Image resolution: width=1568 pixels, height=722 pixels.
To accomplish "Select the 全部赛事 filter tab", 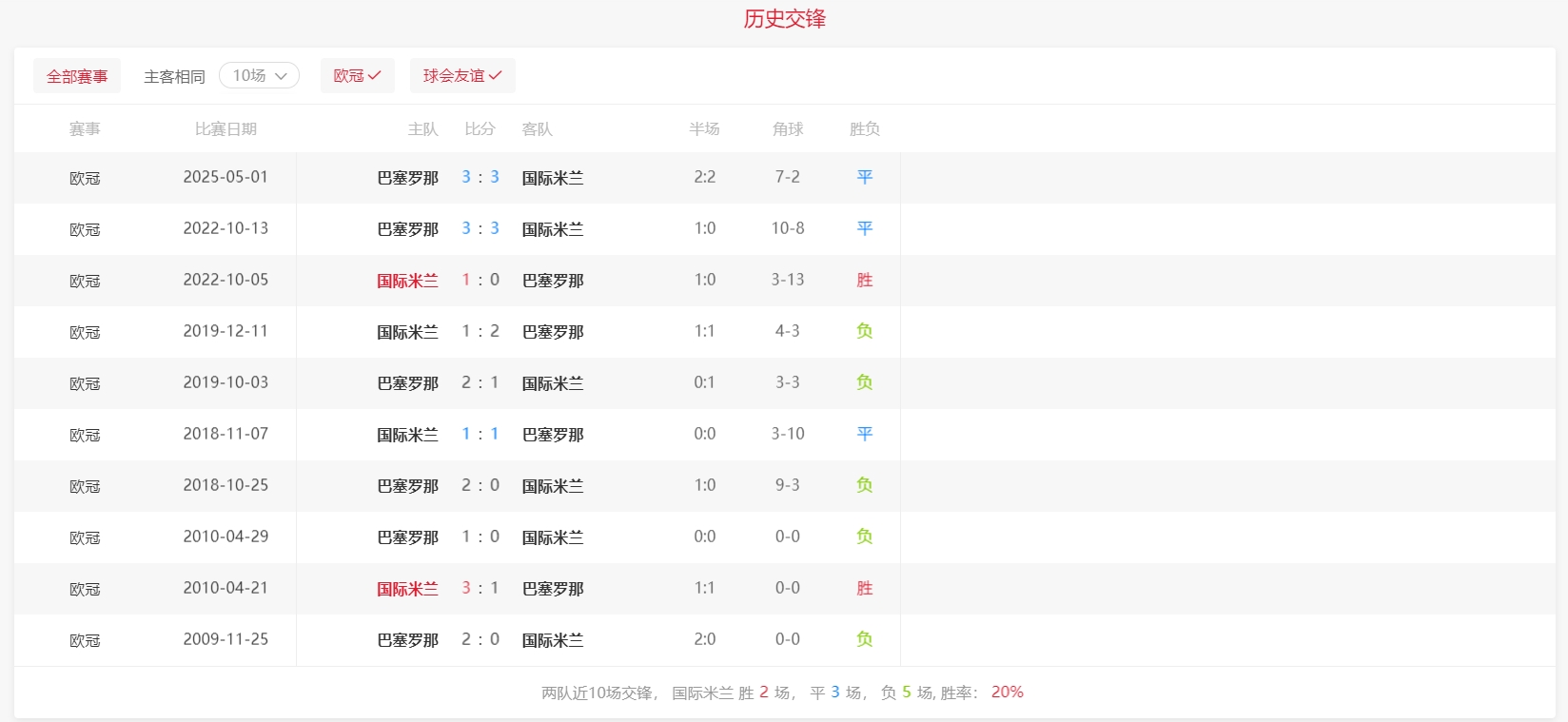I will tap(77, 76).
